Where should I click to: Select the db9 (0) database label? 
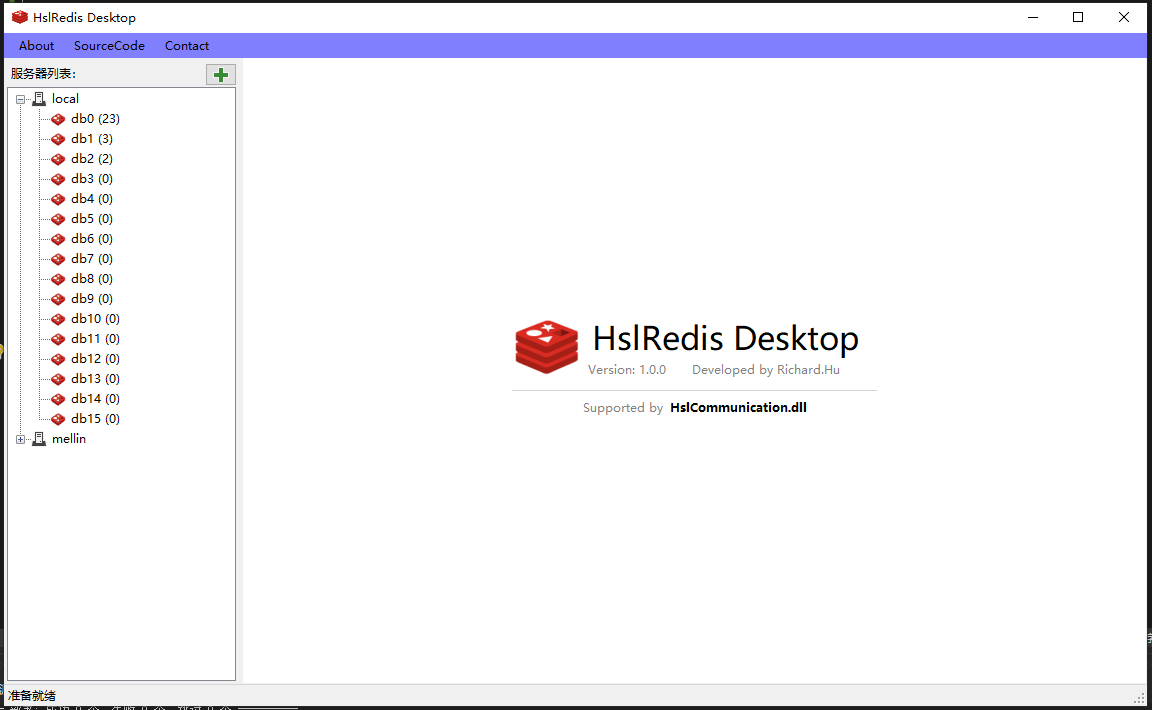point(92,298)
